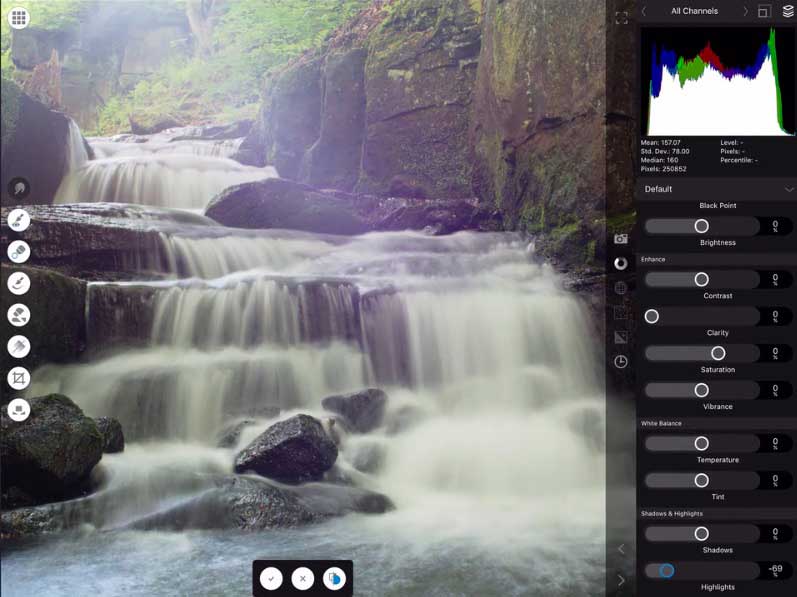Go to next histogram channel arrow
This screenshot has width=797, height=597.
pos(745,11)
